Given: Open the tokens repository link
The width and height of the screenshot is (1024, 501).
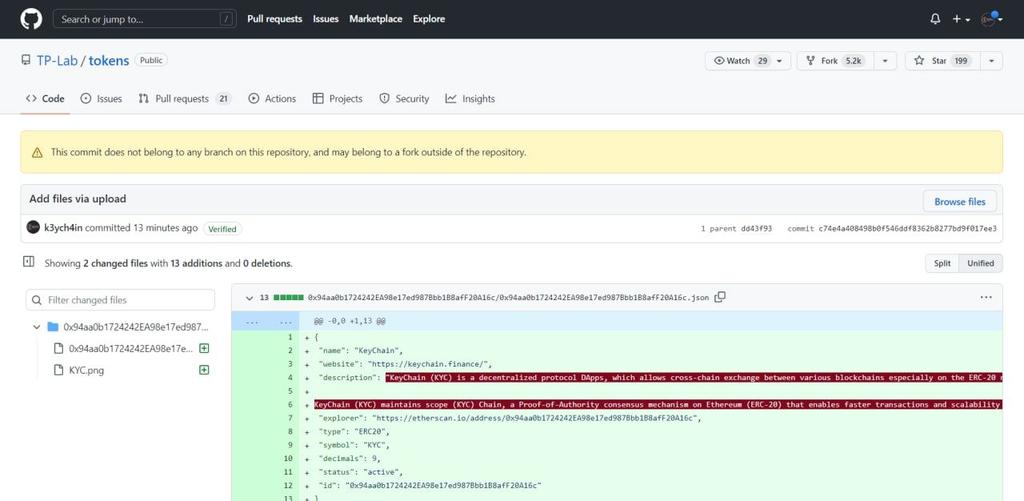Looking at the screenshot, I should [x=108, y=61].
